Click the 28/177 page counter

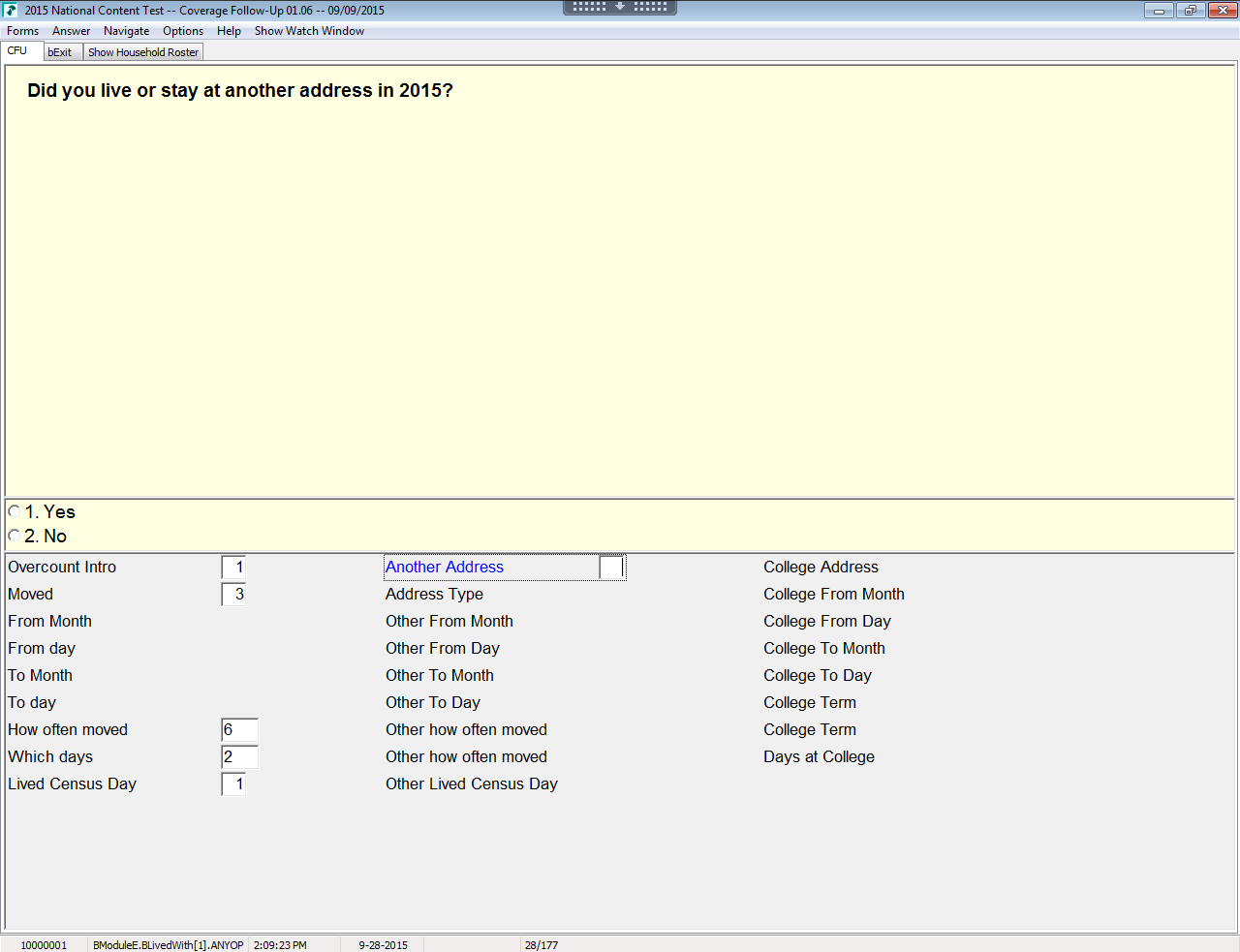(x=542, y=945)
